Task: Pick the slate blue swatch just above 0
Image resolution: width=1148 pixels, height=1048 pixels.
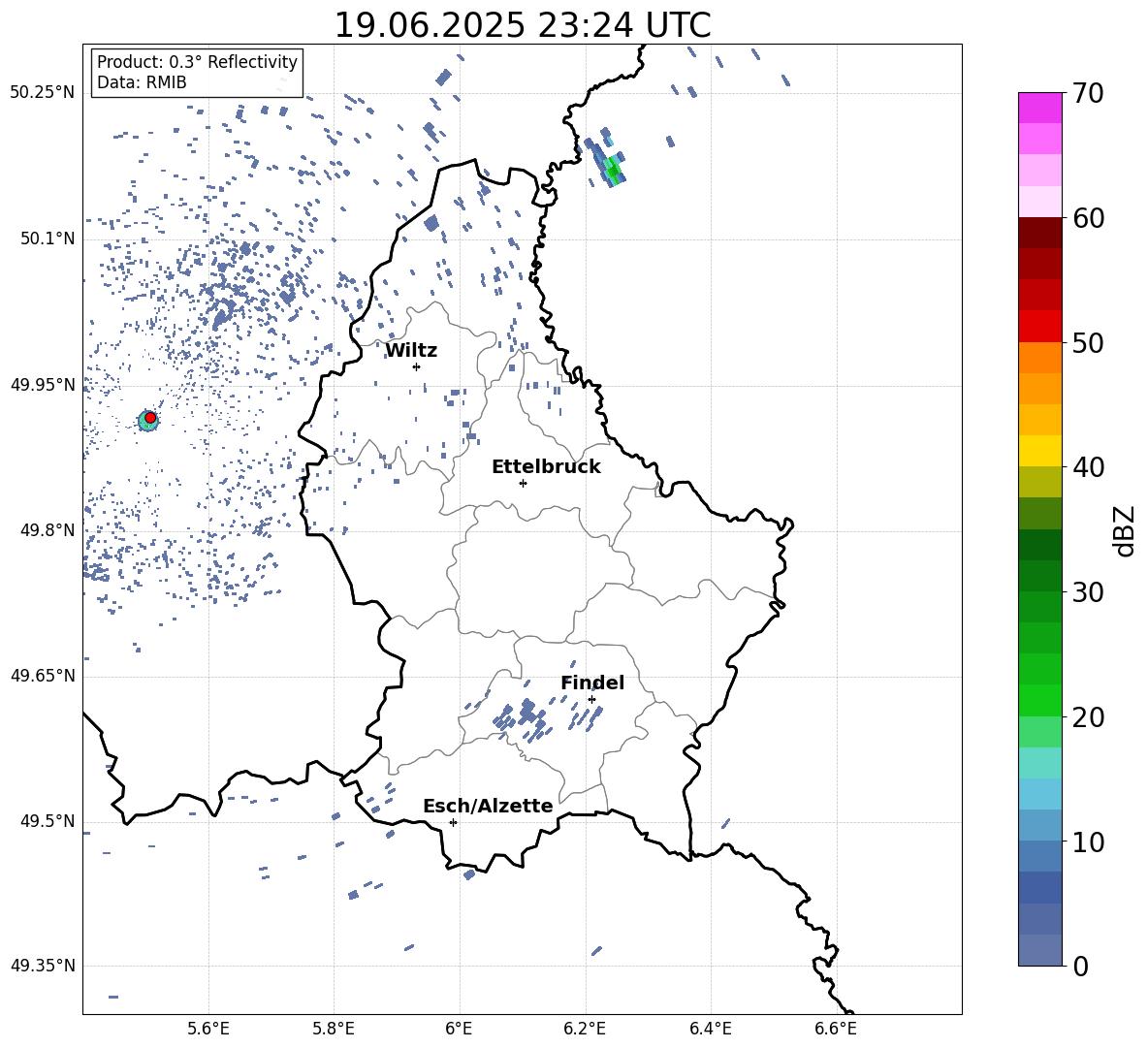Action: pyautogui.click(x=1039, y=950)
